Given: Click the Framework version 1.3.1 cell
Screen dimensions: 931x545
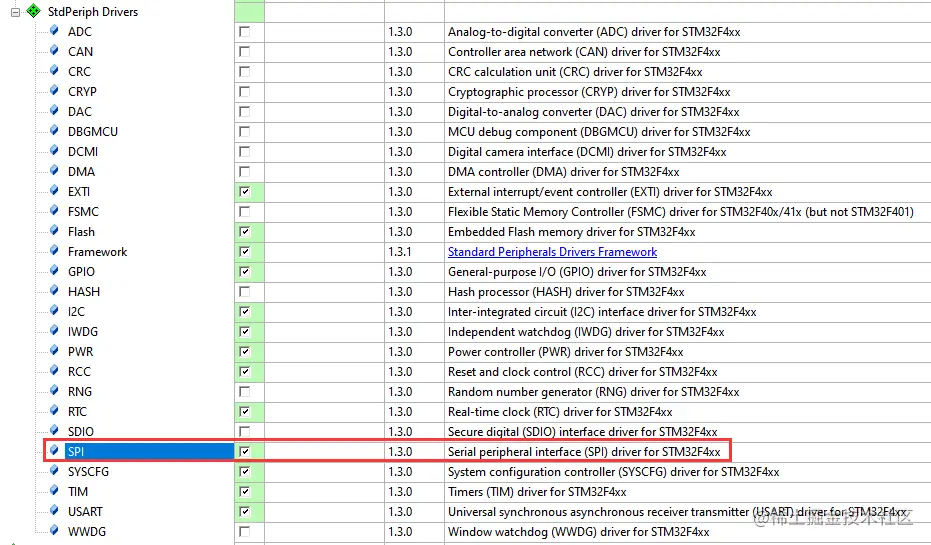Looking at the screenshot, I should tap(414, 252).
